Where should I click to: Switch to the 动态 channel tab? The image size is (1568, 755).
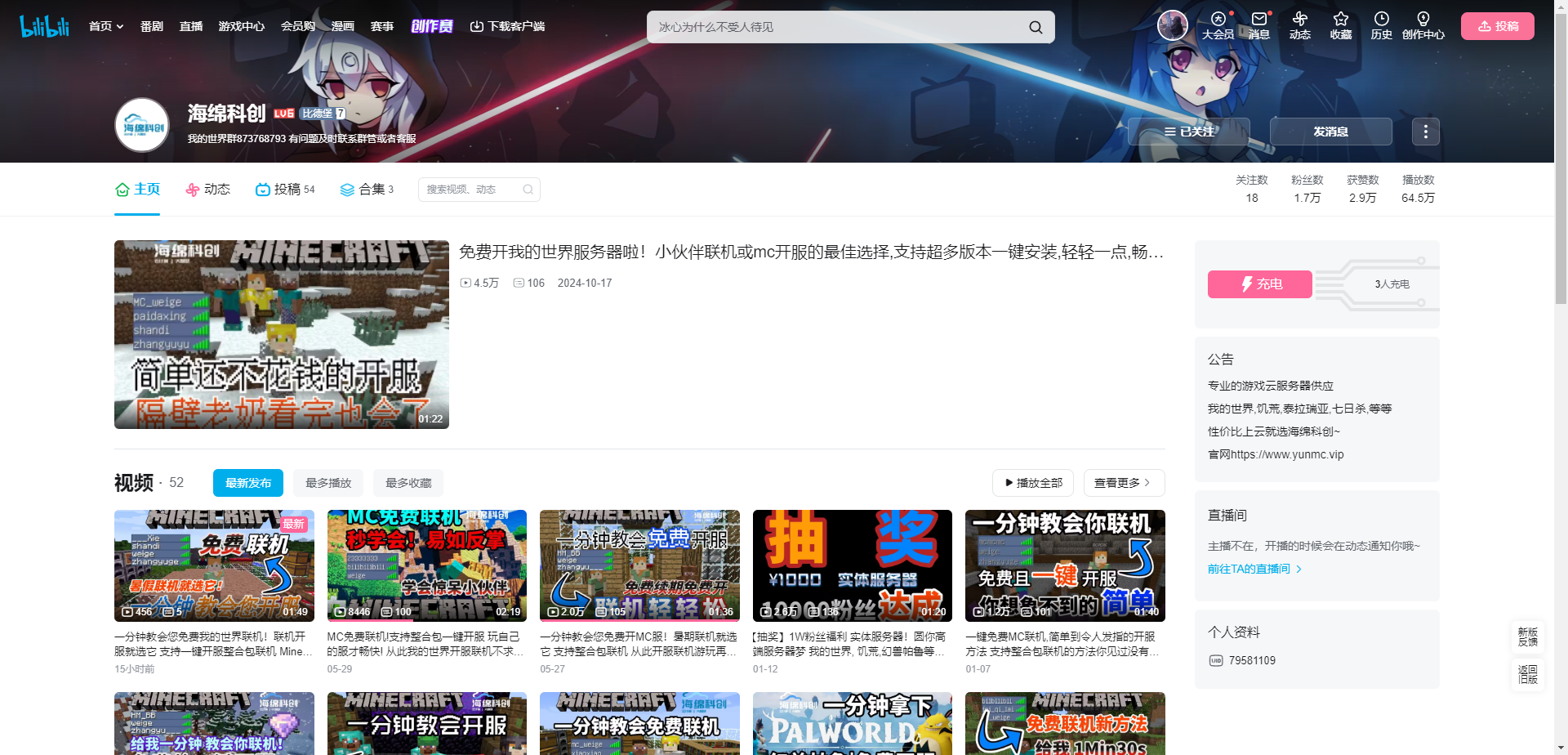[208, 190]
